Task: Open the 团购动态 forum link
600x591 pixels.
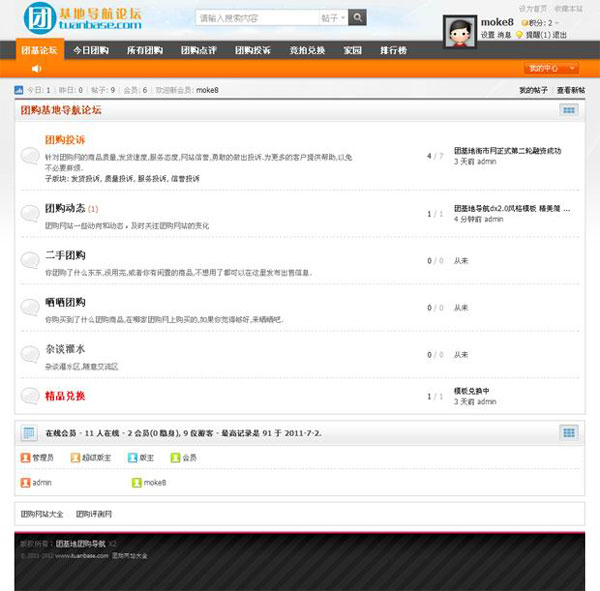Action: [x=65, y=209]
